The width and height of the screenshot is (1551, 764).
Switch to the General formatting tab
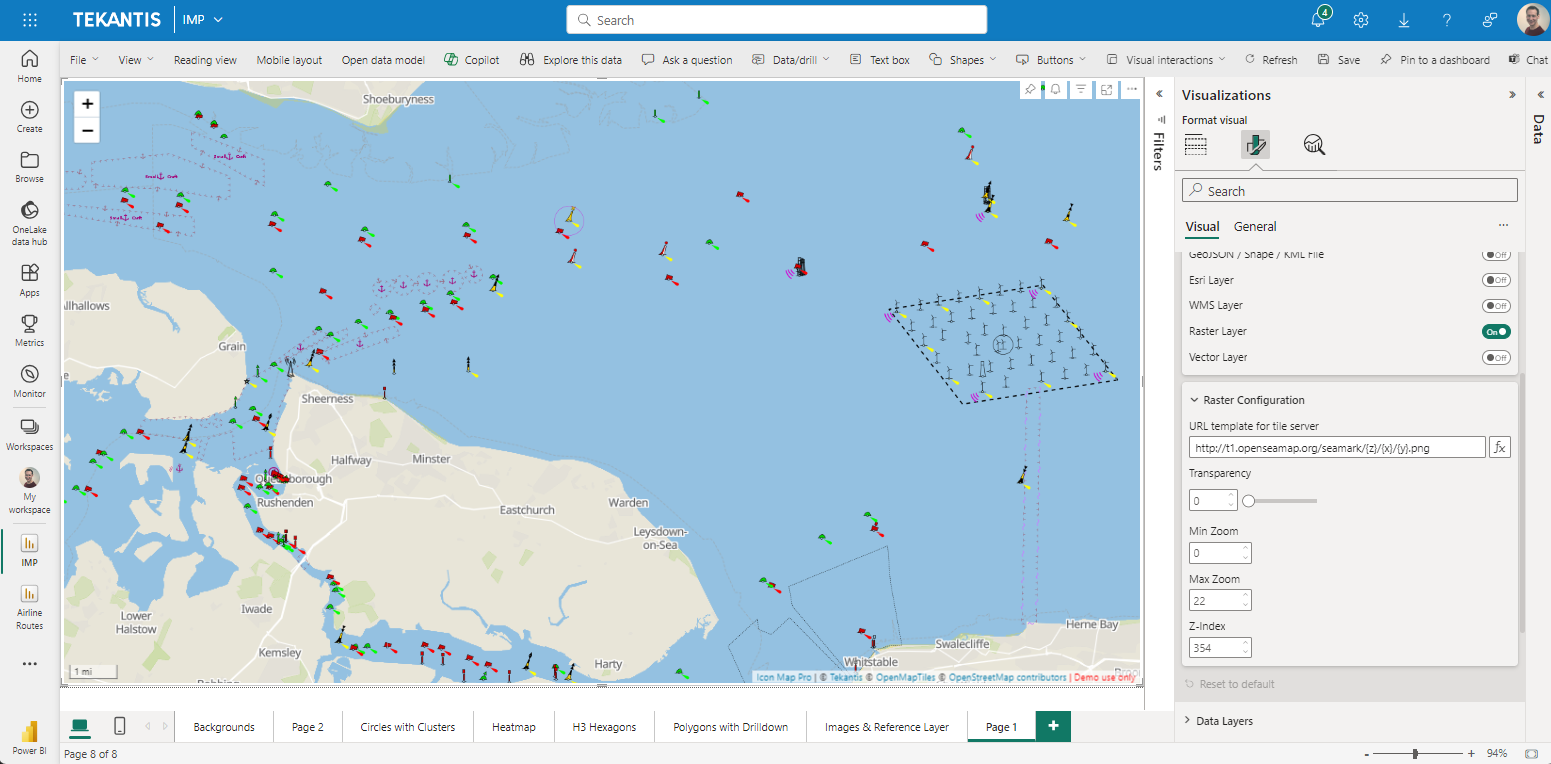click(1255, 227)
